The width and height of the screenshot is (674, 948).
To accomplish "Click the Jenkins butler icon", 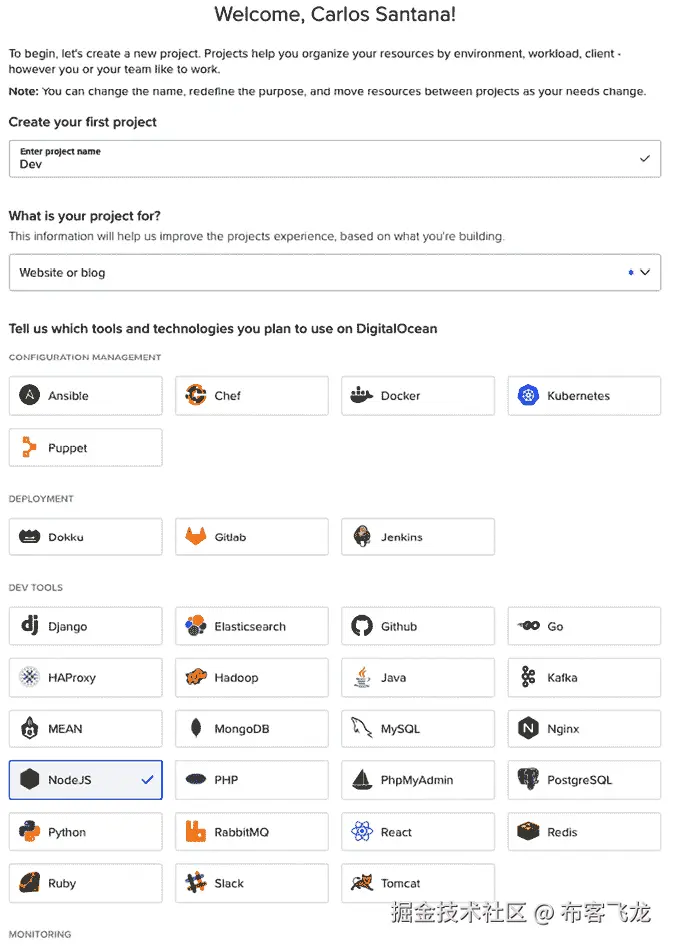I will click(362, 537).
